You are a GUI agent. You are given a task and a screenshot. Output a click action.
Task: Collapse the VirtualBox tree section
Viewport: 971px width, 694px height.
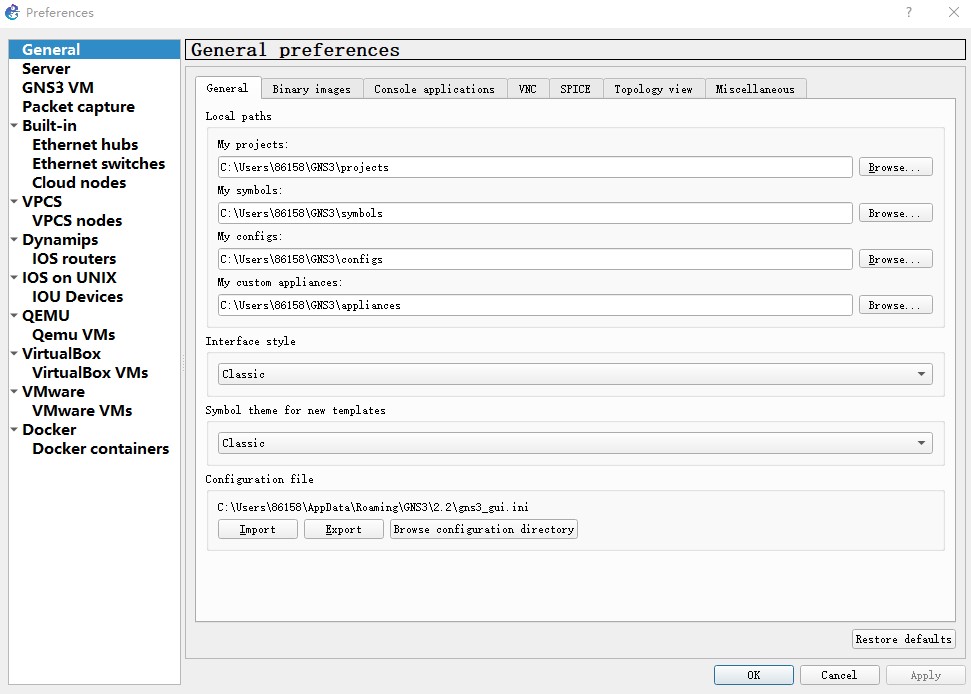(14, 354)
